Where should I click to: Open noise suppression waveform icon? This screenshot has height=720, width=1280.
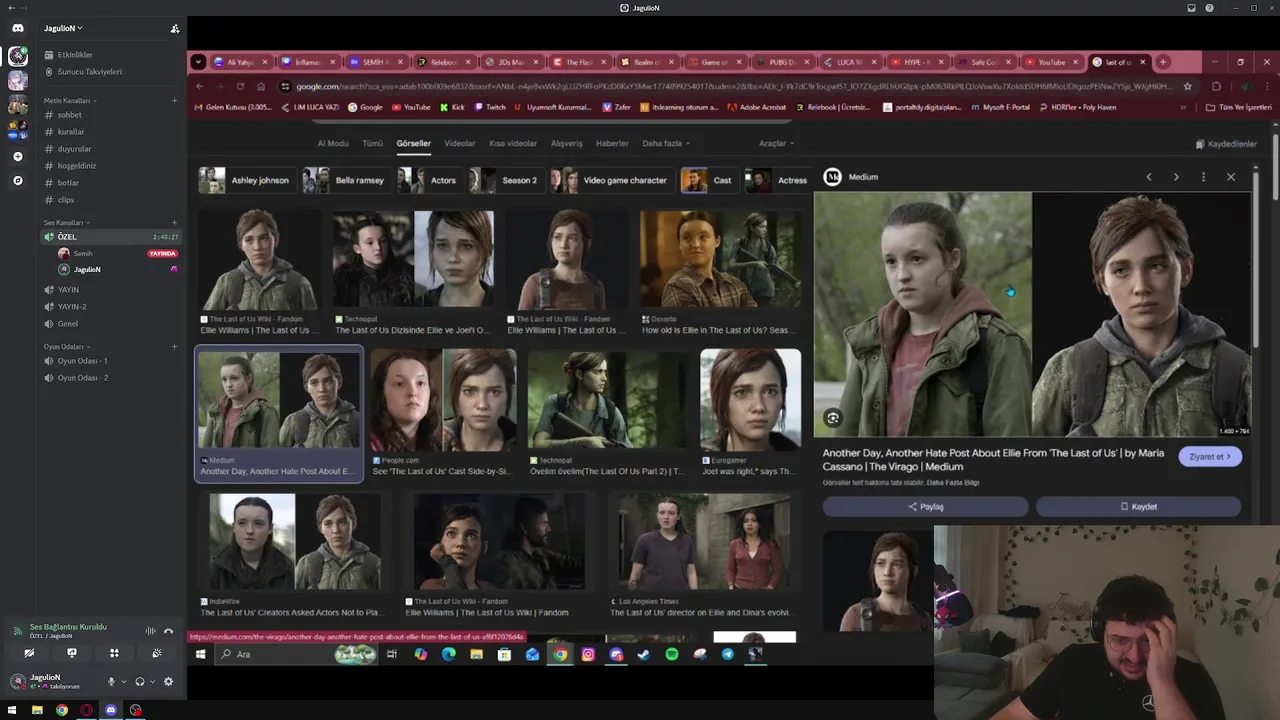click(150, 631)
